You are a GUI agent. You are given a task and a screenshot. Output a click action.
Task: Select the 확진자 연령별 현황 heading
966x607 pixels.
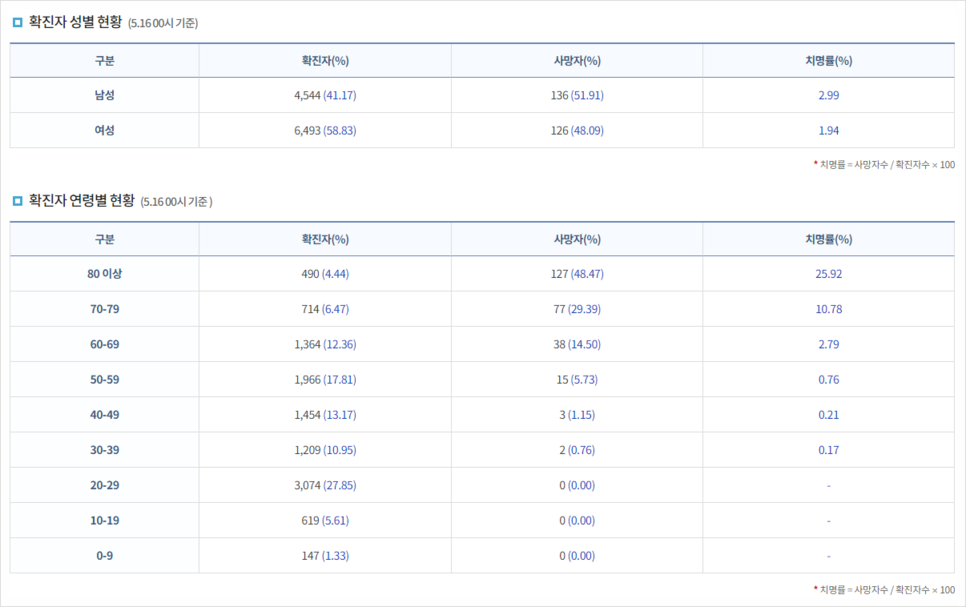point(81,201)
